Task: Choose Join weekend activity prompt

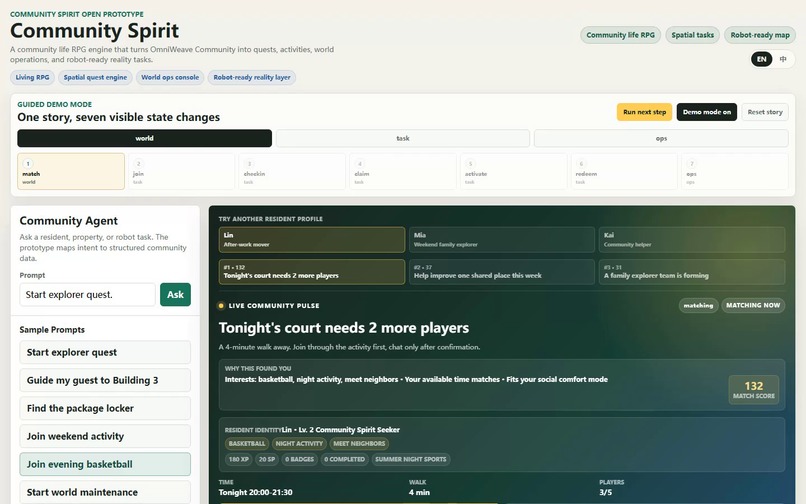Action: [105, 436]
